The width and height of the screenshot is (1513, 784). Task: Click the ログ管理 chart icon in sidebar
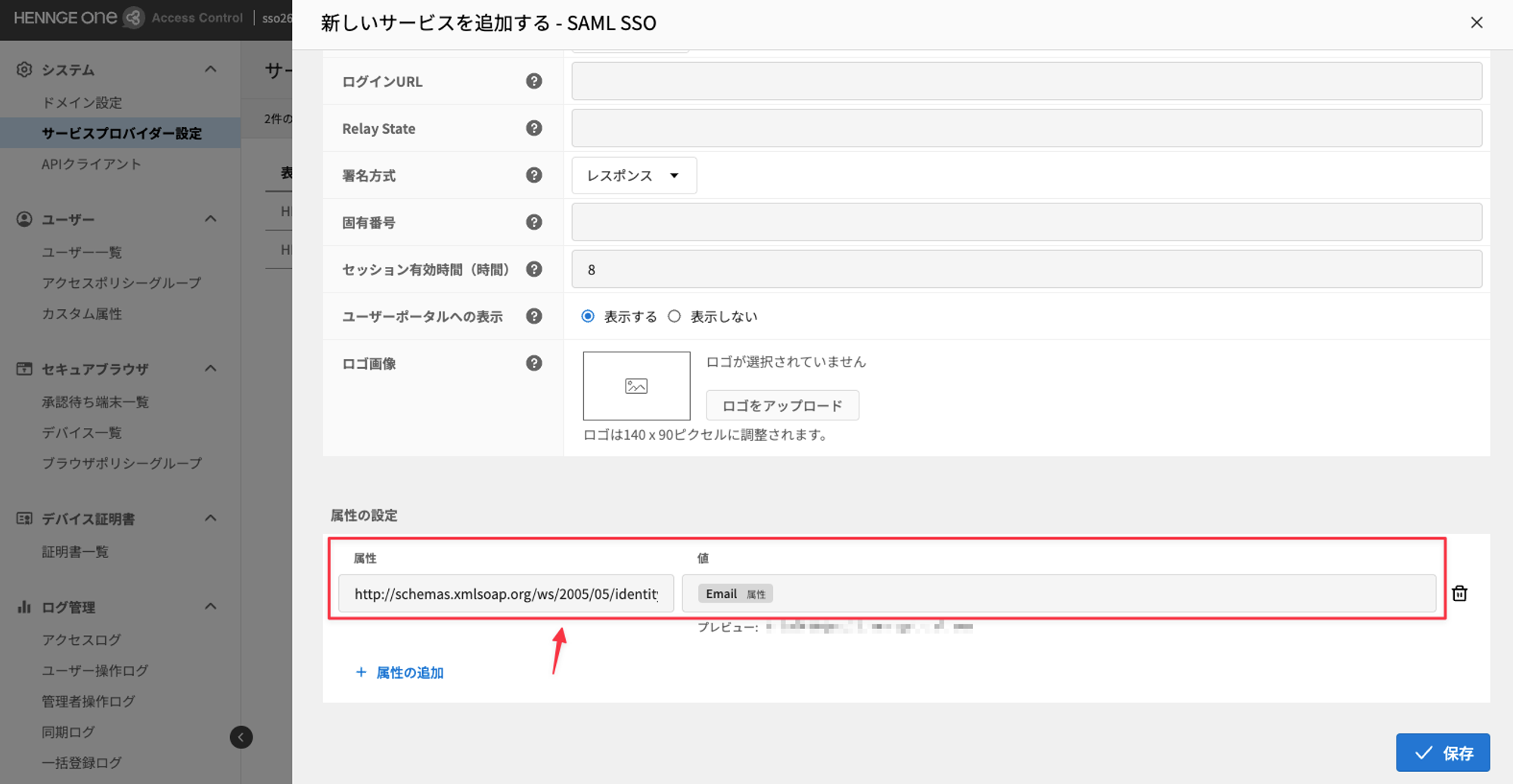(x=24, y=607)
